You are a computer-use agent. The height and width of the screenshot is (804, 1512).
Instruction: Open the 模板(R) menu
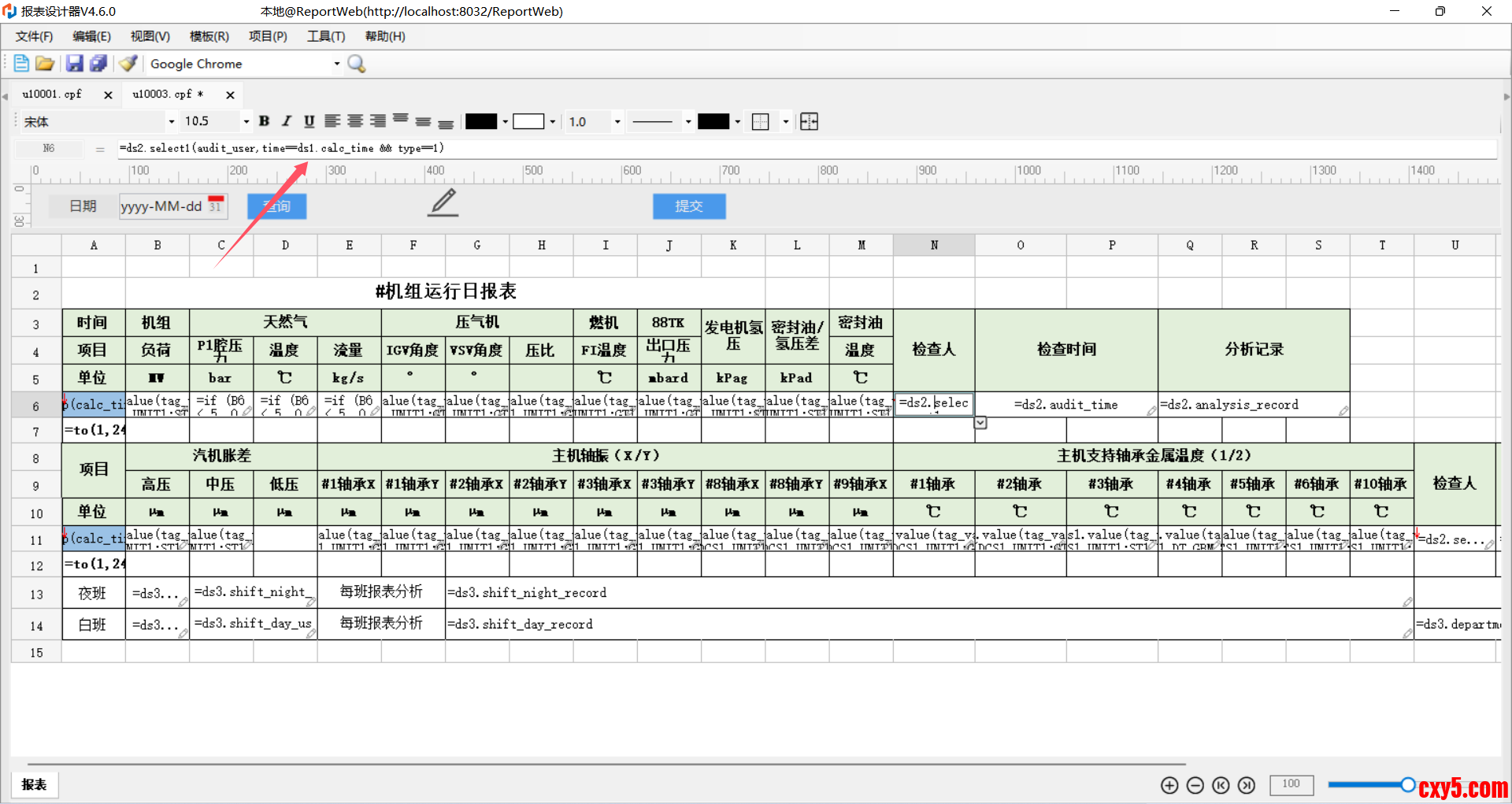pos(209,36)
